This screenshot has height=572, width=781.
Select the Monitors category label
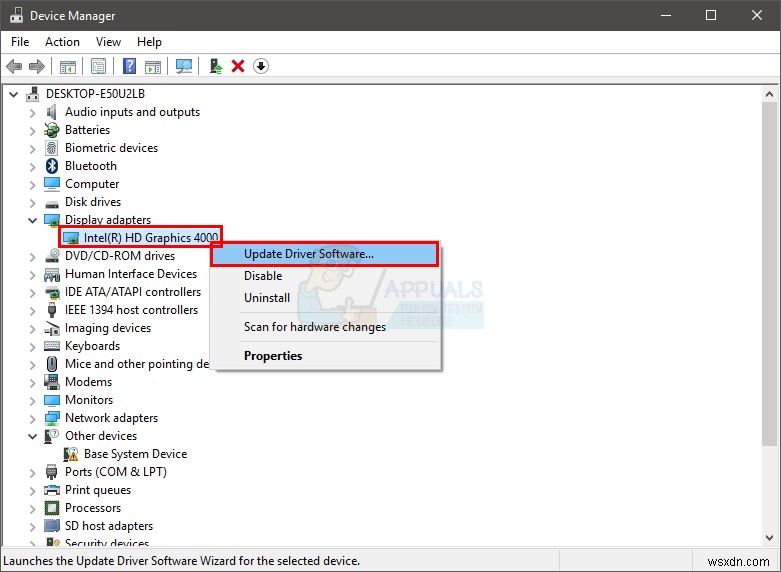(x=89, y=400)
